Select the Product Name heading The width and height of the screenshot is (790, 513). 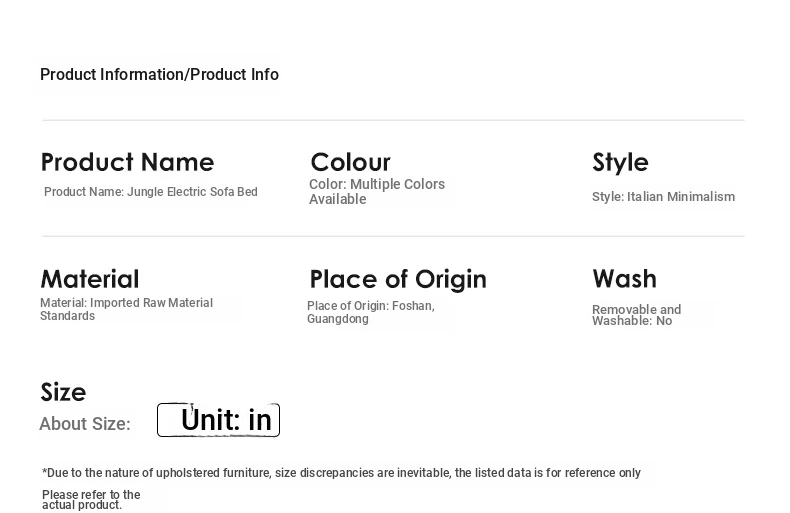tap(127, 162)
